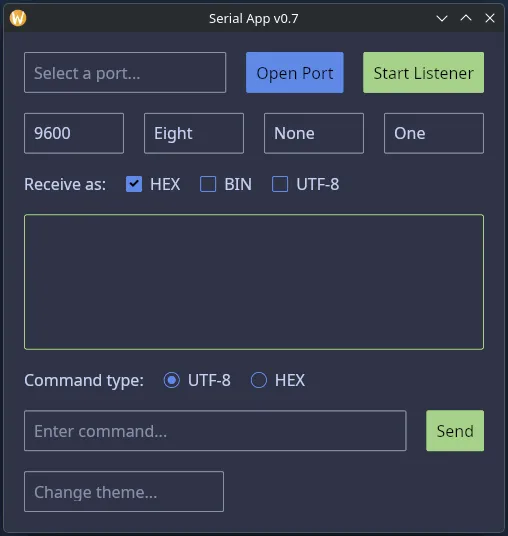Click inside the received data output area

254,282
